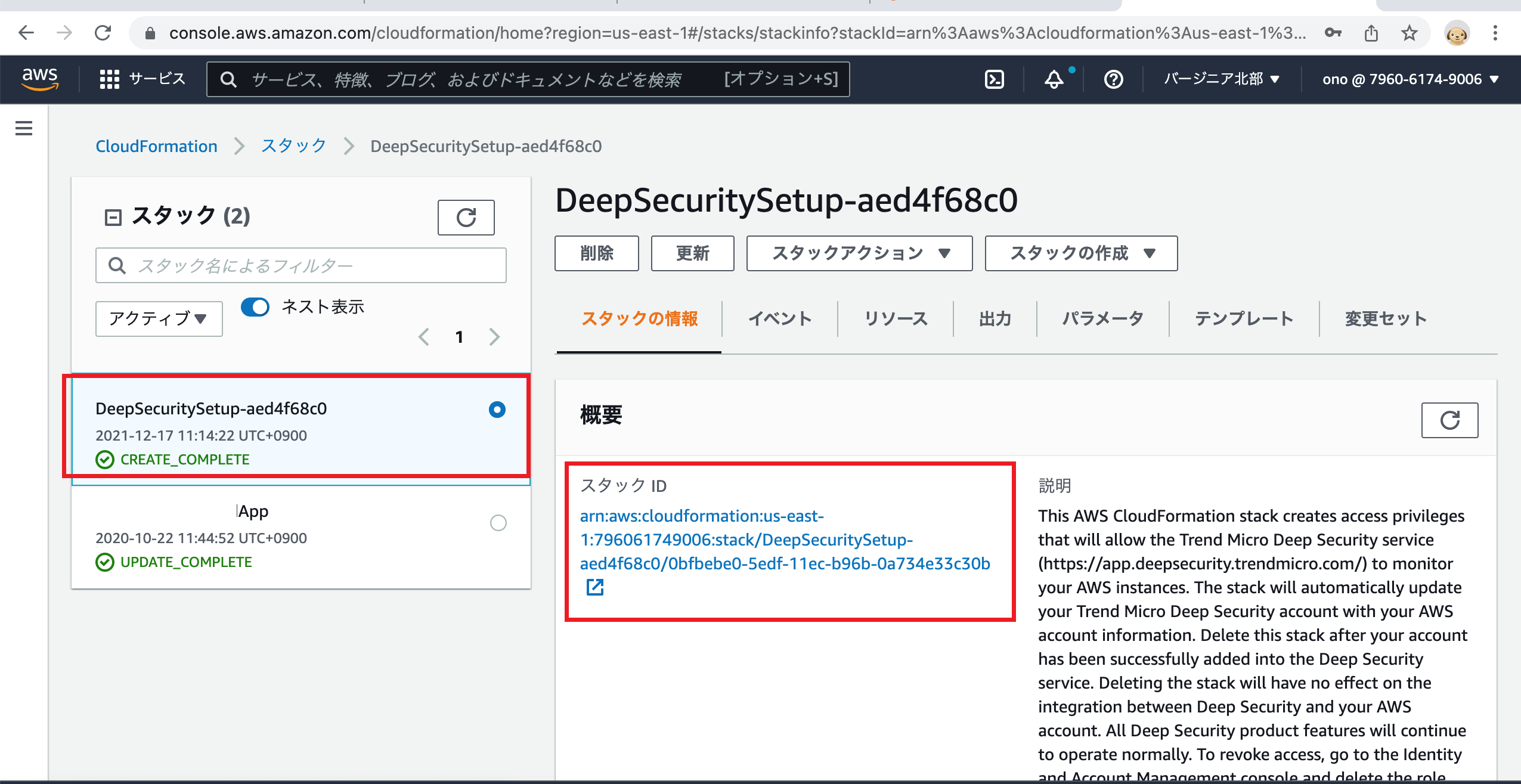Collapse the スタック (2) side panel
The width and height of the screenshot is (1521, 784).
click(x=113, y=217)
